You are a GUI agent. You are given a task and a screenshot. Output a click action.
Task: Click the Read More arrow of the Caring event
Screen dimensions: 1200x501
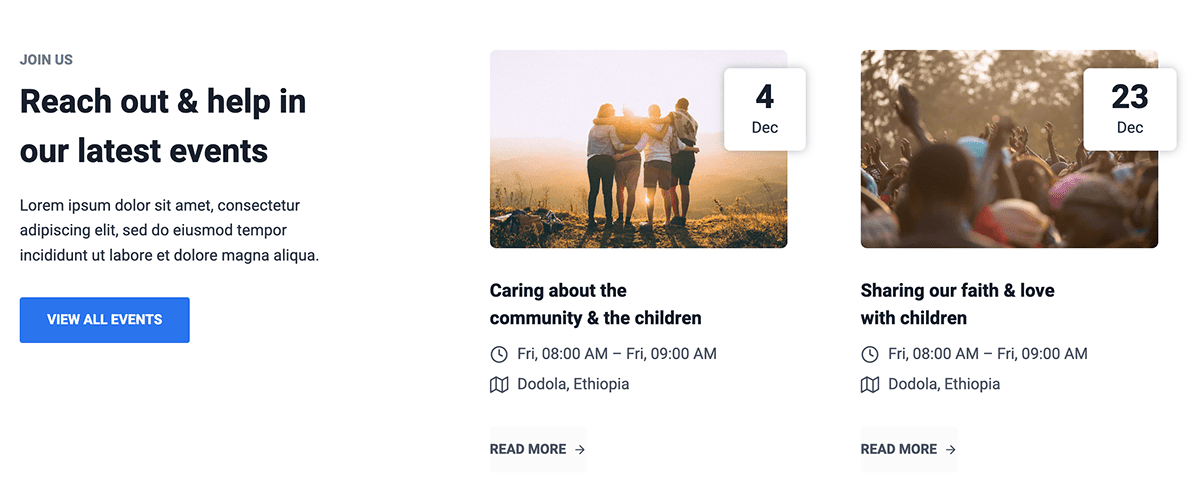[x=580, y=450]
